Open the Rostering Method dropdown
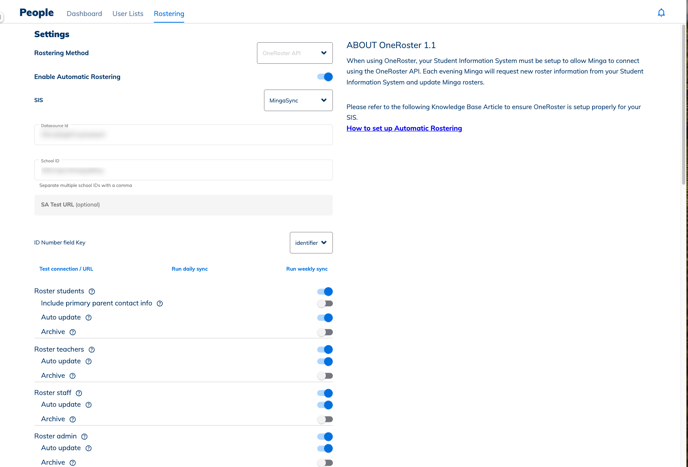The width and height of the screenshot is (688, 467). (295, 53)
